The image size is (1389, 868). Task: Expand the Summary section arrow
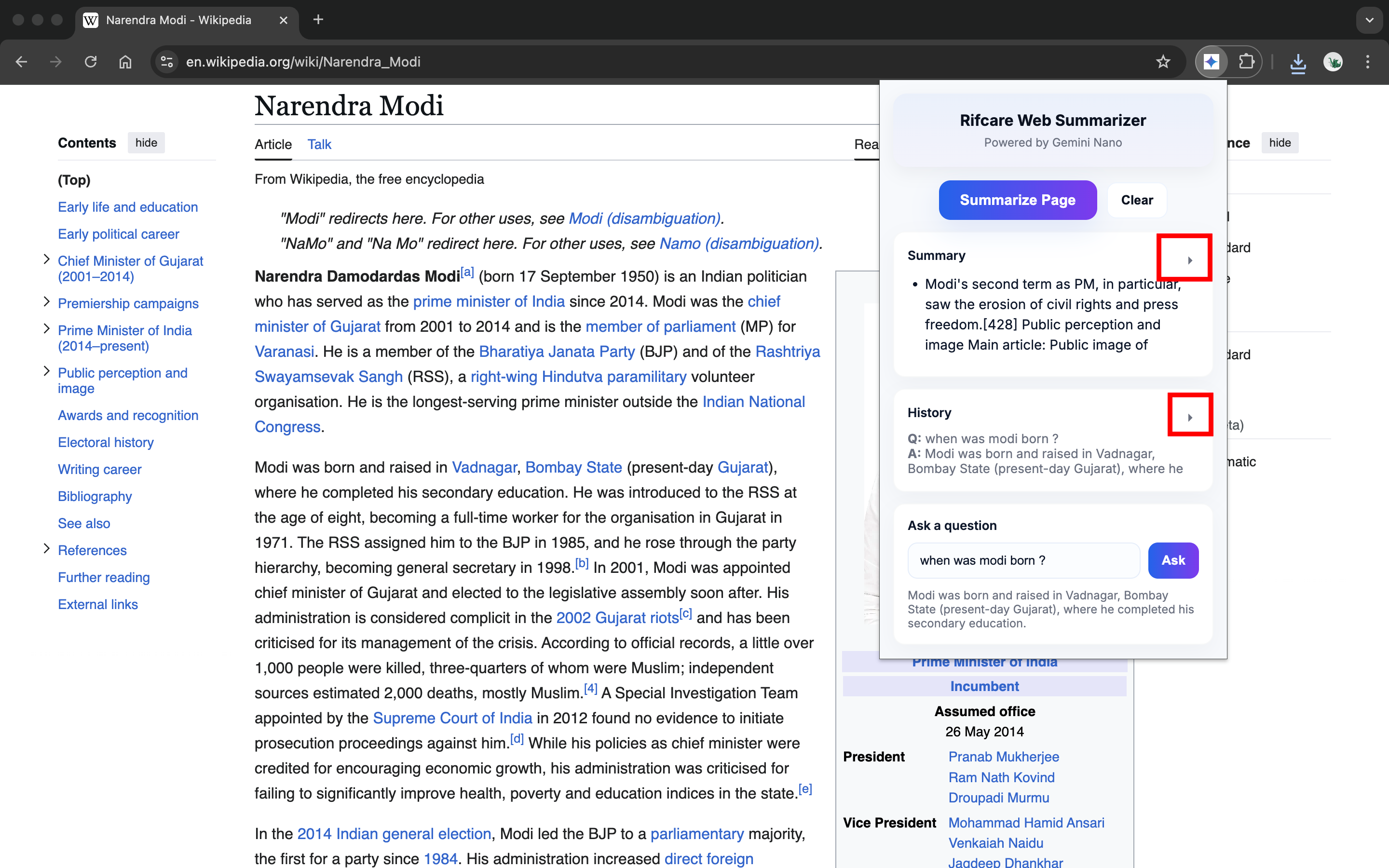point(1190,260)
